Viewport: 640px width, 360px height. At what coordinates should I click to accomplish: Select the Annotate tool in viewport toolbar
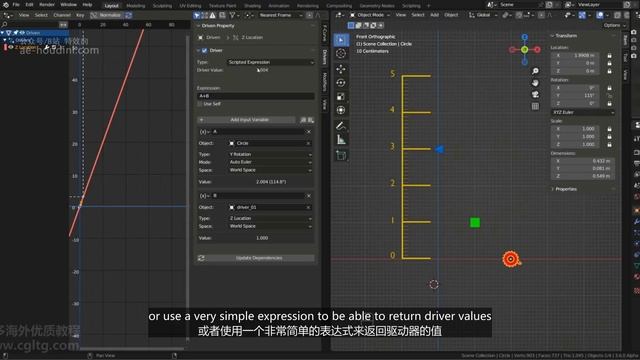click(x=341, y=126)
